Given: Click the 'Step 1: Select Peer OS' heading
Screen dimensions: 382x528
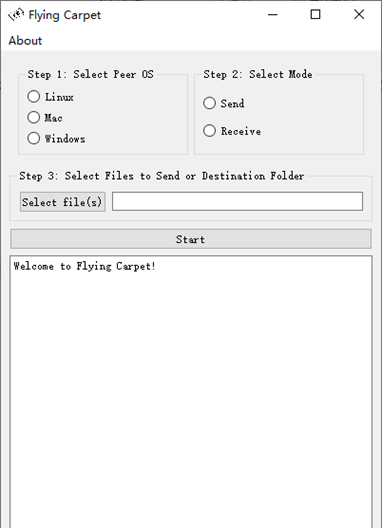Looking at the screenshot, I should coord(91,74).
